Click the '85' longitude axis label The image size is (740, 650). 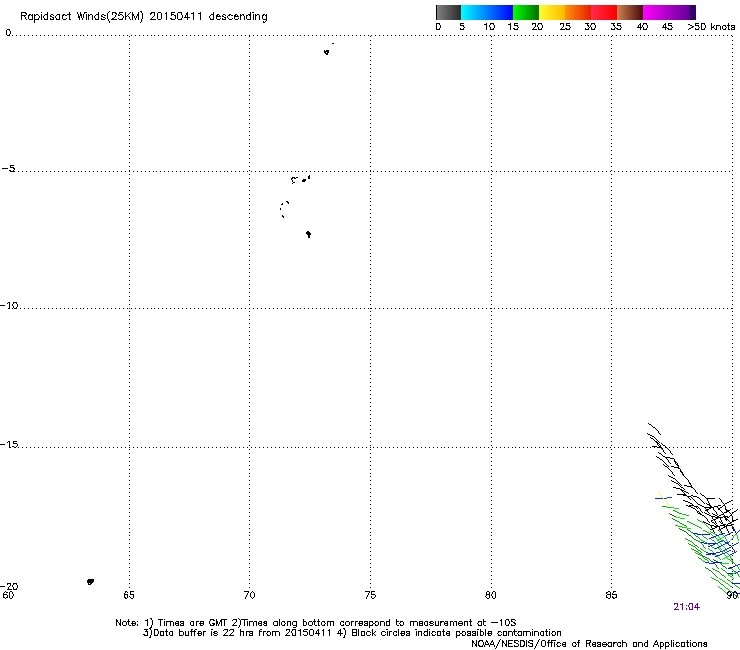(611, 595)
